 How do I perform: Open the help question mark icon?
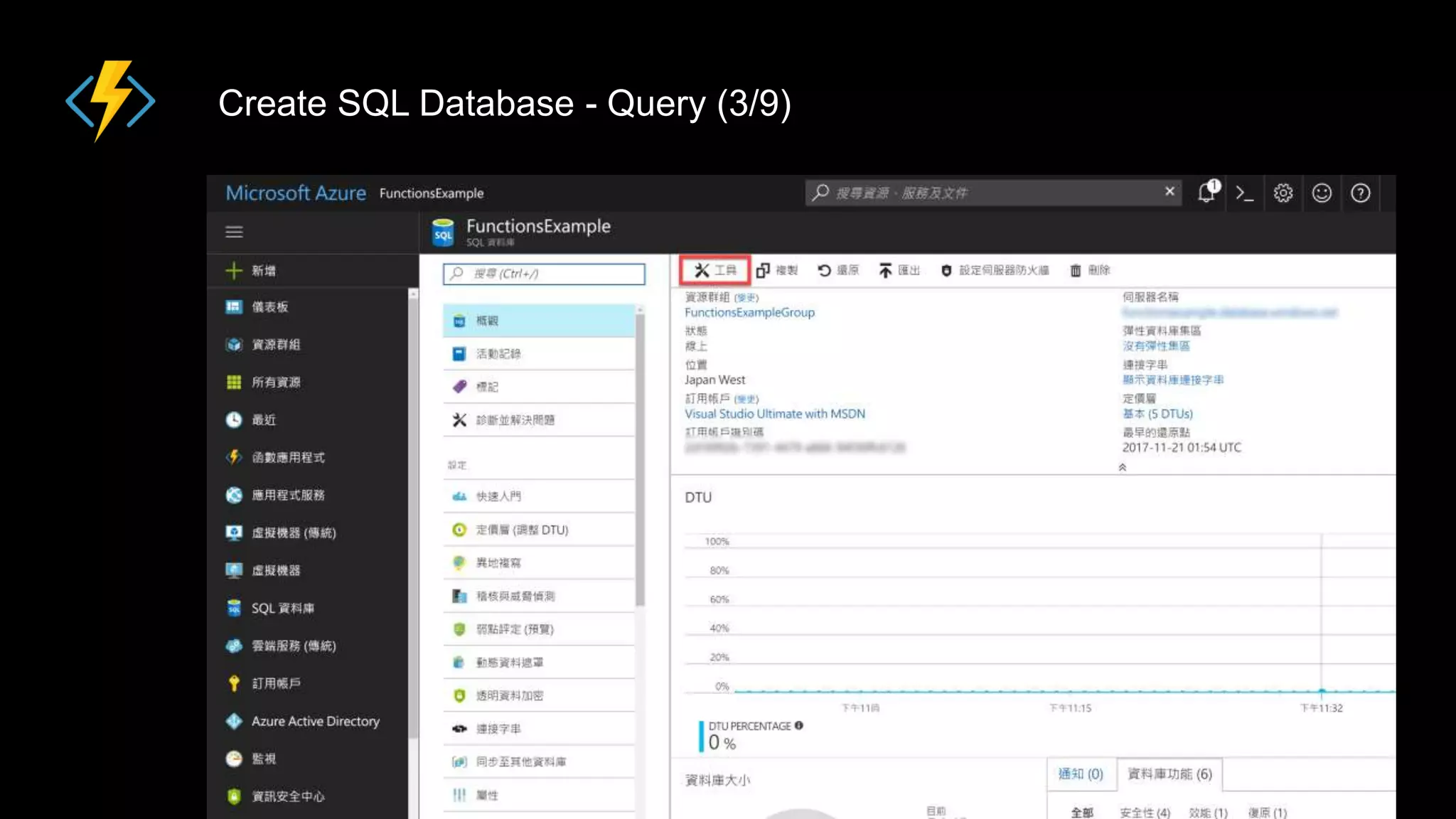coord(1360,193)
